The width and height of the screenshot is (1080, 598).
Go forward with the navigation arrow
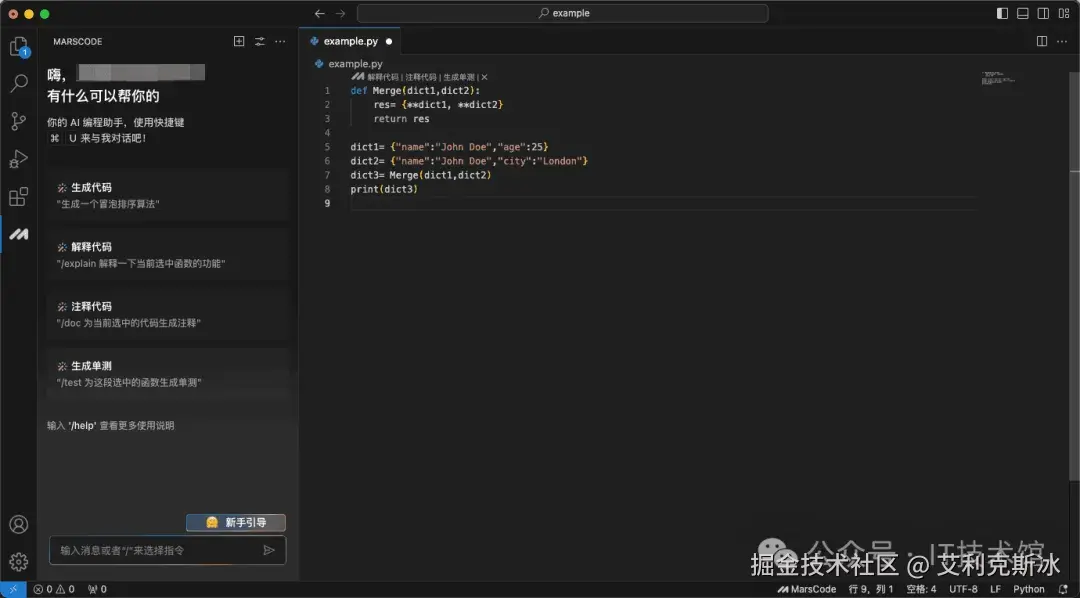point(340,13)
